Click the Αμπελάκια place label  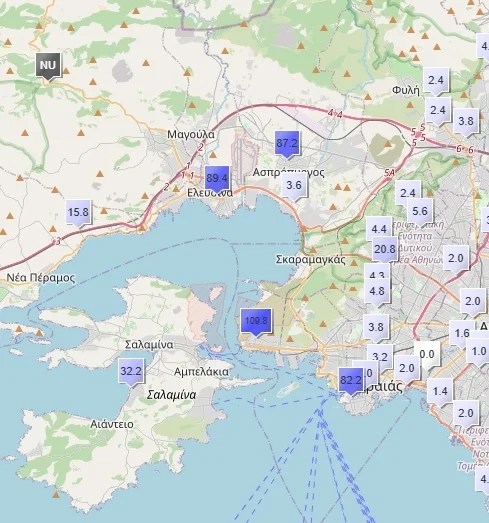click(x=201, y=372)
